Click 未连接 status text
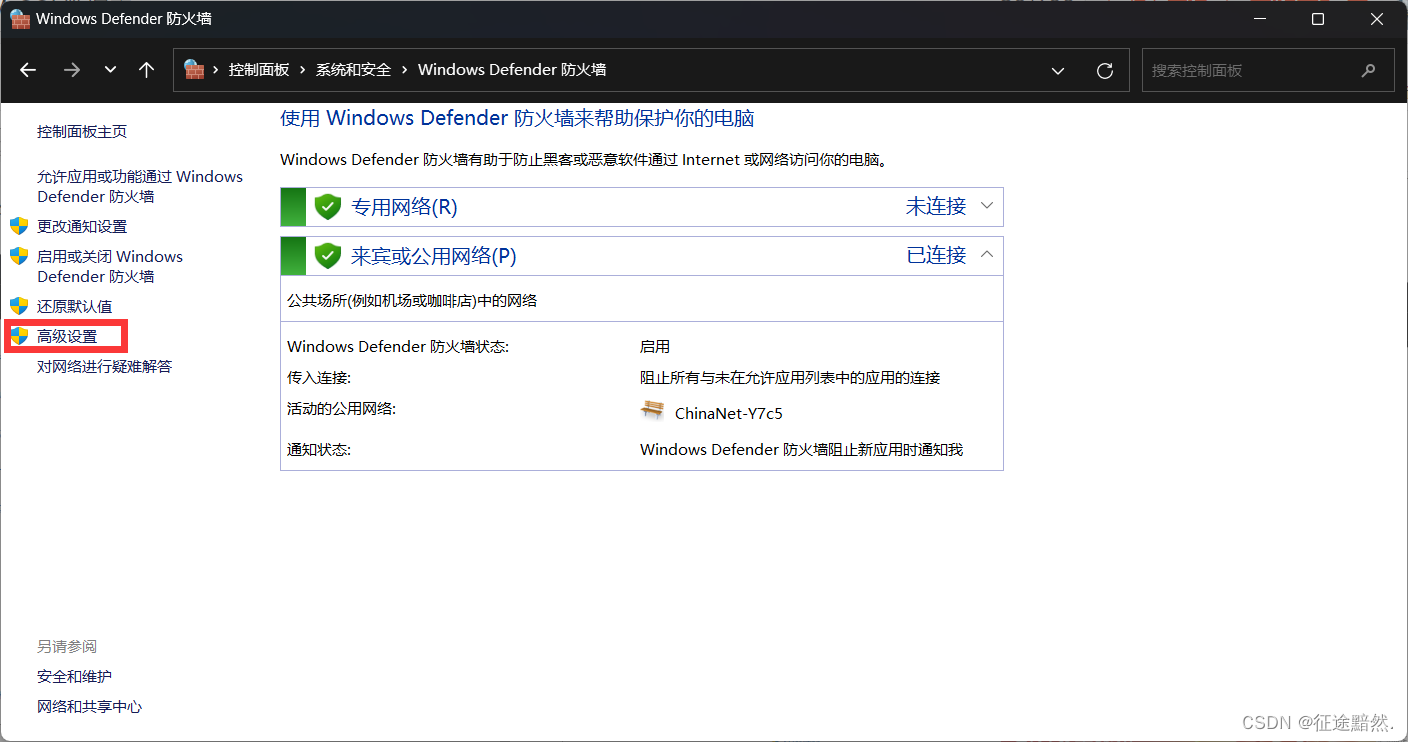 [936, 206]
